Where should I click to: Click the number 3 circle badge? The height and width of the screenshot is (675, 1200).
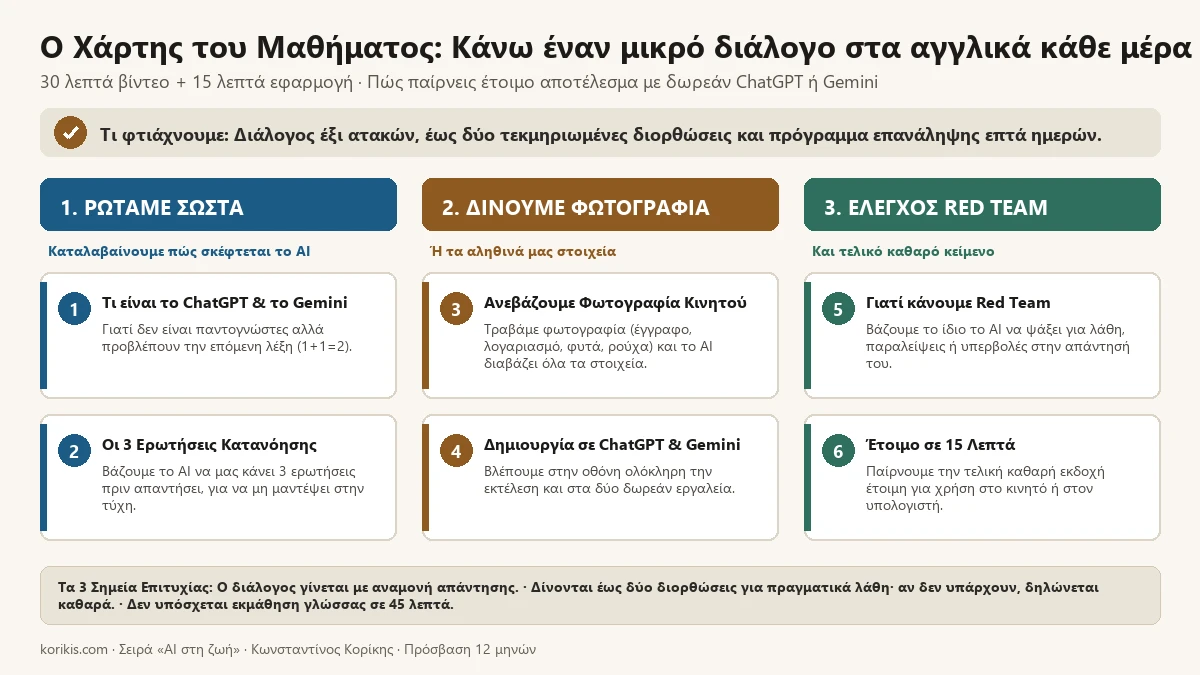click(x=456, y=309)
